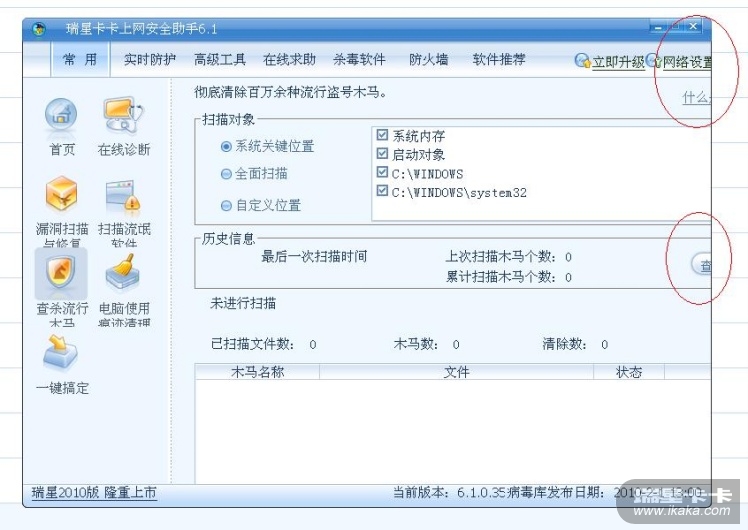Select 自定义位置 radio button
The width and height of the screenshot is (748, 530).
226,206
